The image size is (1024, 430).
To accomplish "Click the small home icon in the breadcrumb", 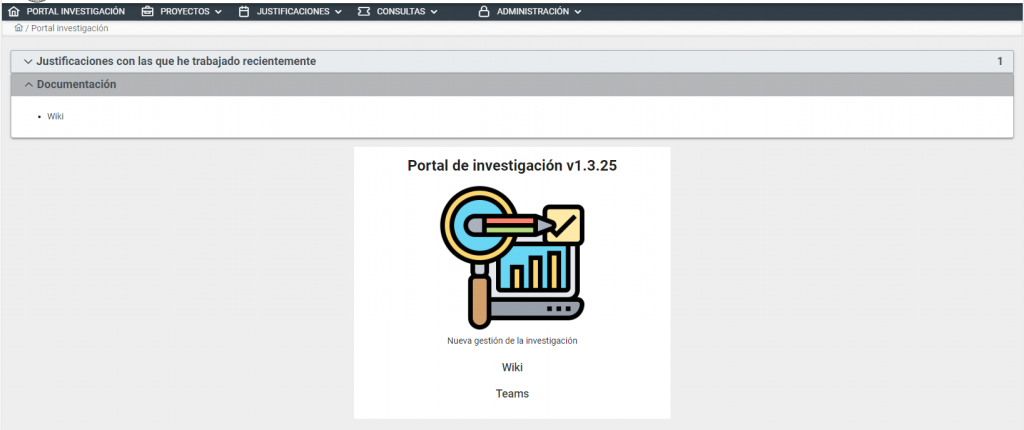I will click(19, 28).
